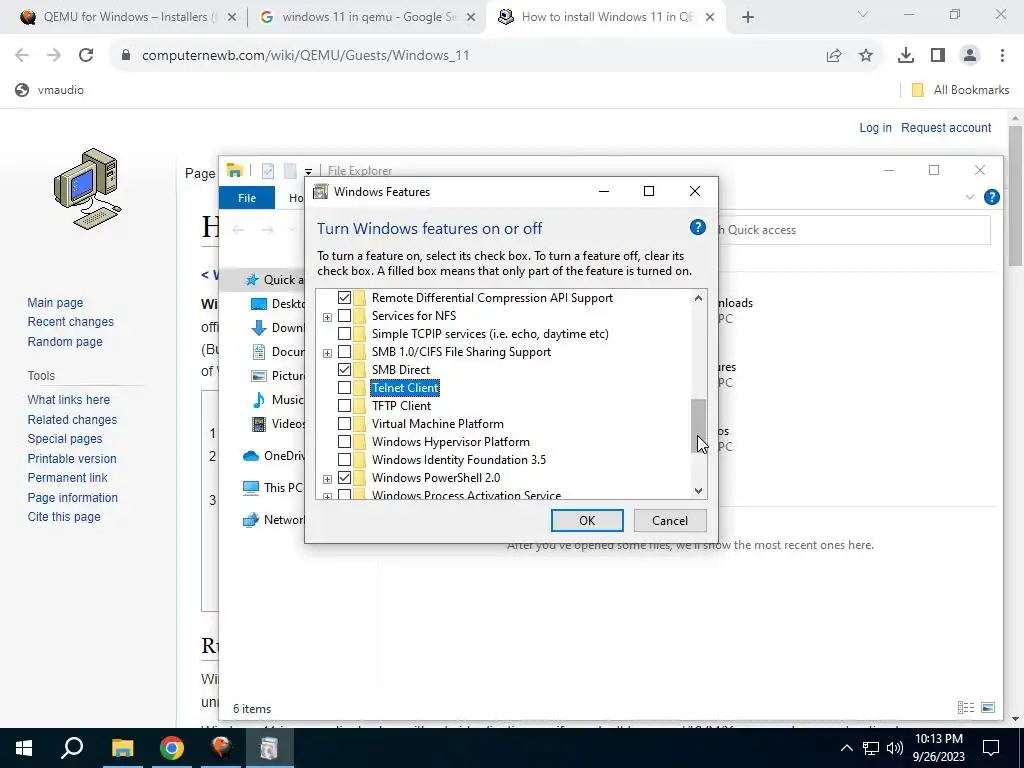1024x768 pixels.
Task: Click the Windows Features help question-mark icon
Action: [697, 227]
